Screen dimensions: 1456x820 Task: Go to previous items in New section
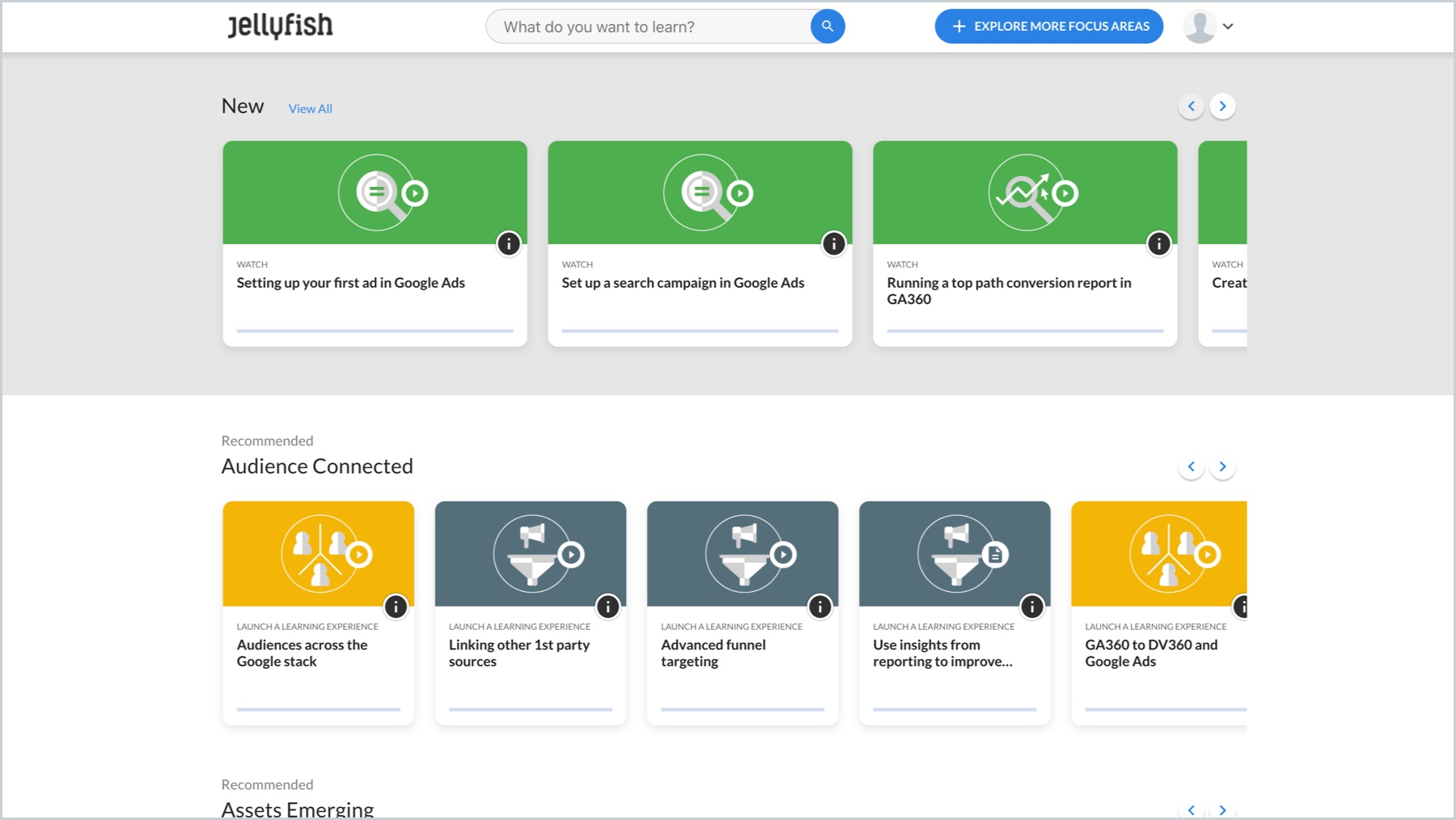click(x=1191, y=106)
